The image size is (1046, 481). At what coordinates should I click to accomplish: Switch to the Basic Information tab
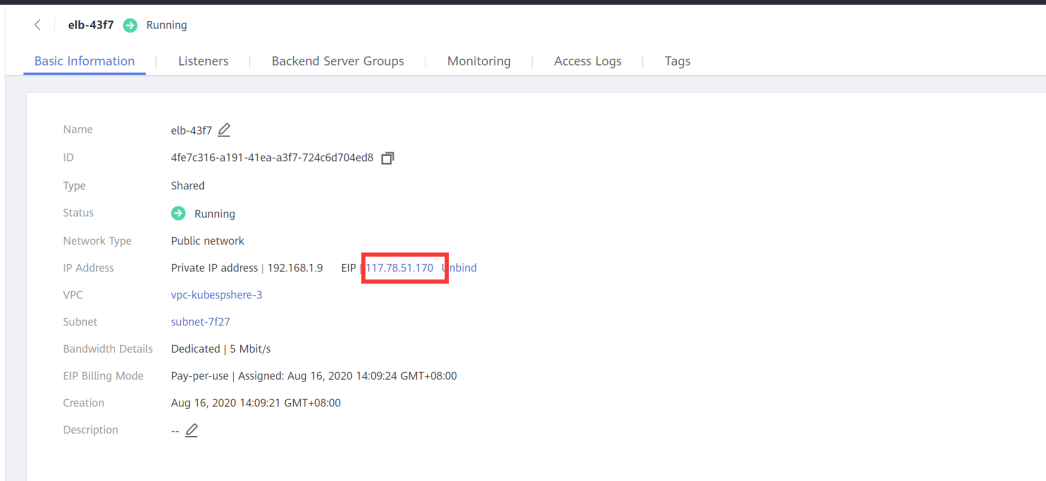[x=84, y=61]
